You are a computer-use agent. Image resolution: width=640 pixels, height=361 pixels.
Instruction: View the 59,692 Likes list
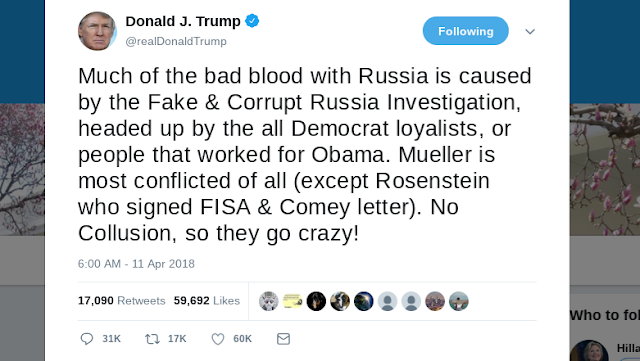coord(207,301)
